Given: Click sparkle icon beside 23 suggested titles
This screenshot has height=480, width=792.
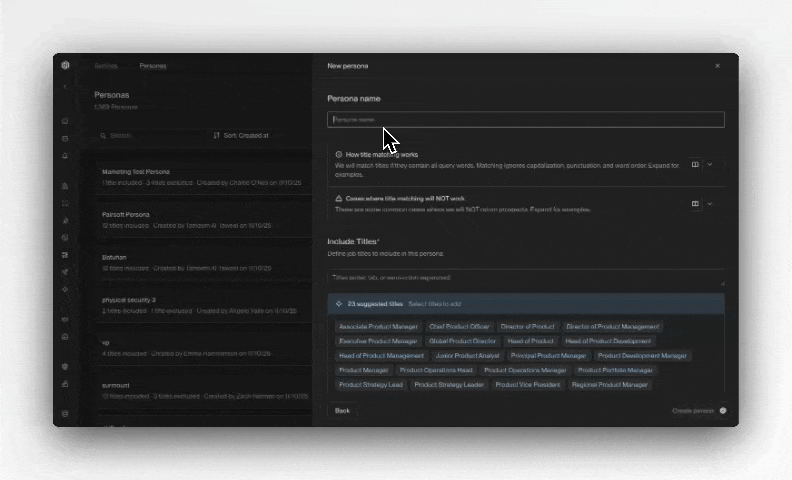Looking at the screenshot, I should pyautogui.click(x=338, y=304).
